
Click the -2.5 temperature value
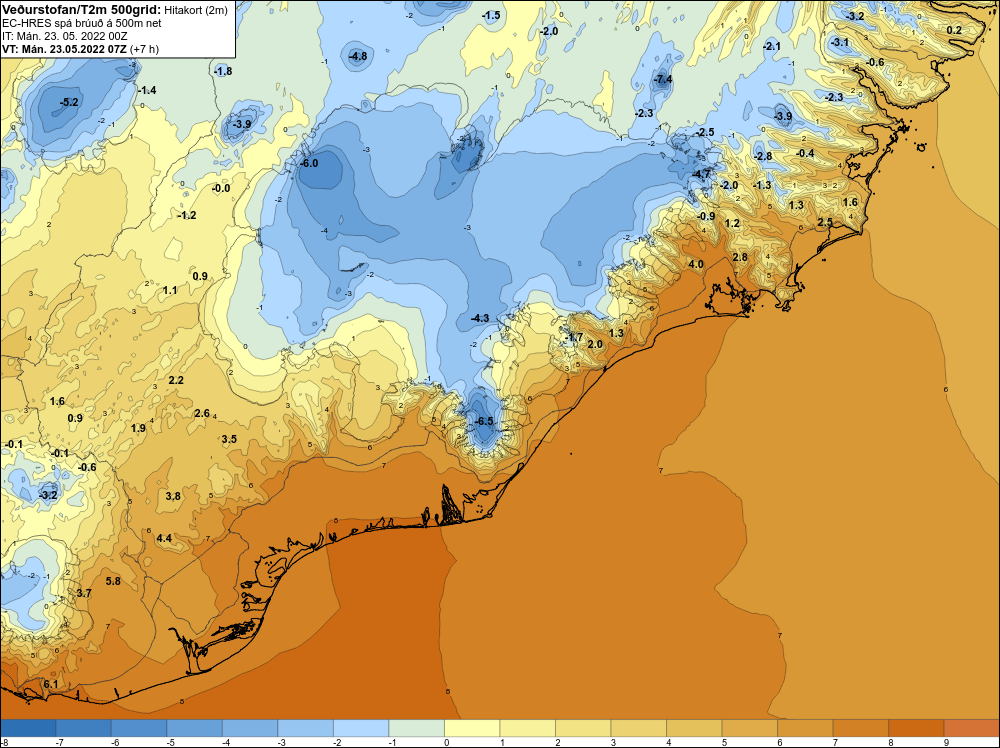[705, 133]
